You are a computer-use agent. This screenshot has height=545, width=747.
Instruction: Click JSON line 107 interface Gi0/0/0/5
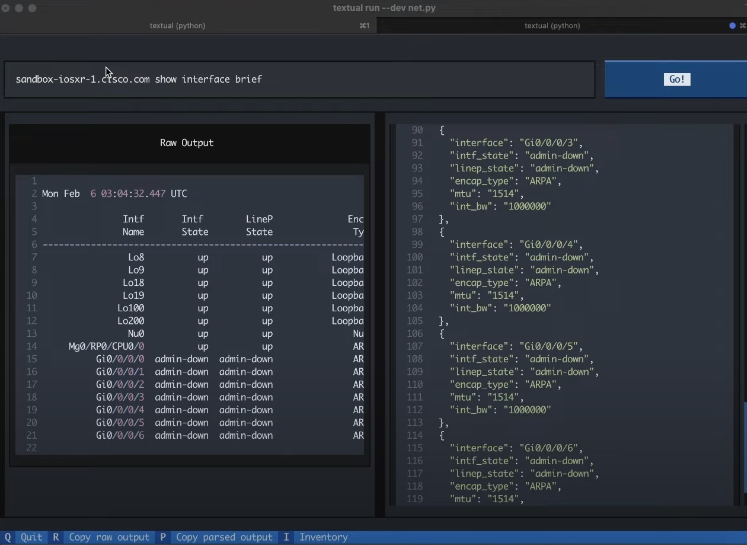click(516, 346)
